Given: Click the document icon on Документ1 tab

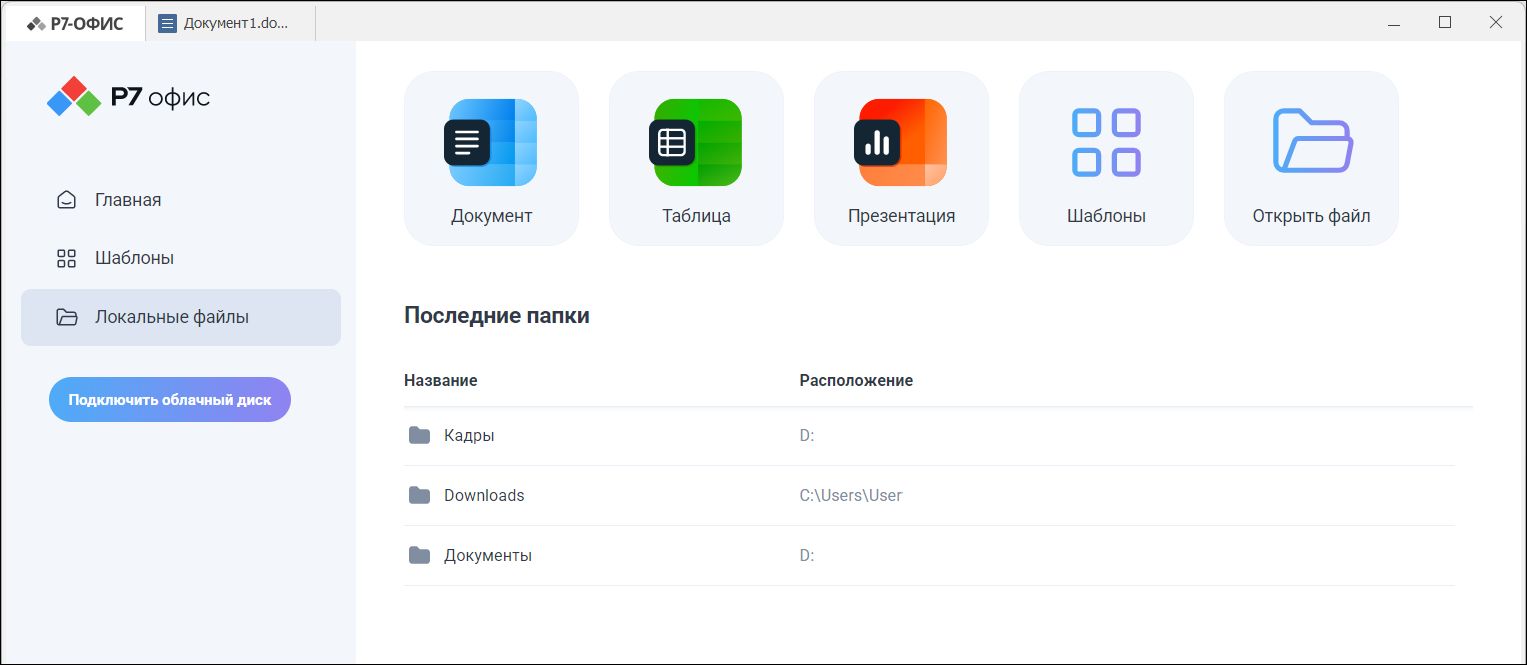Looking at the screenshot, I should 167,23.
